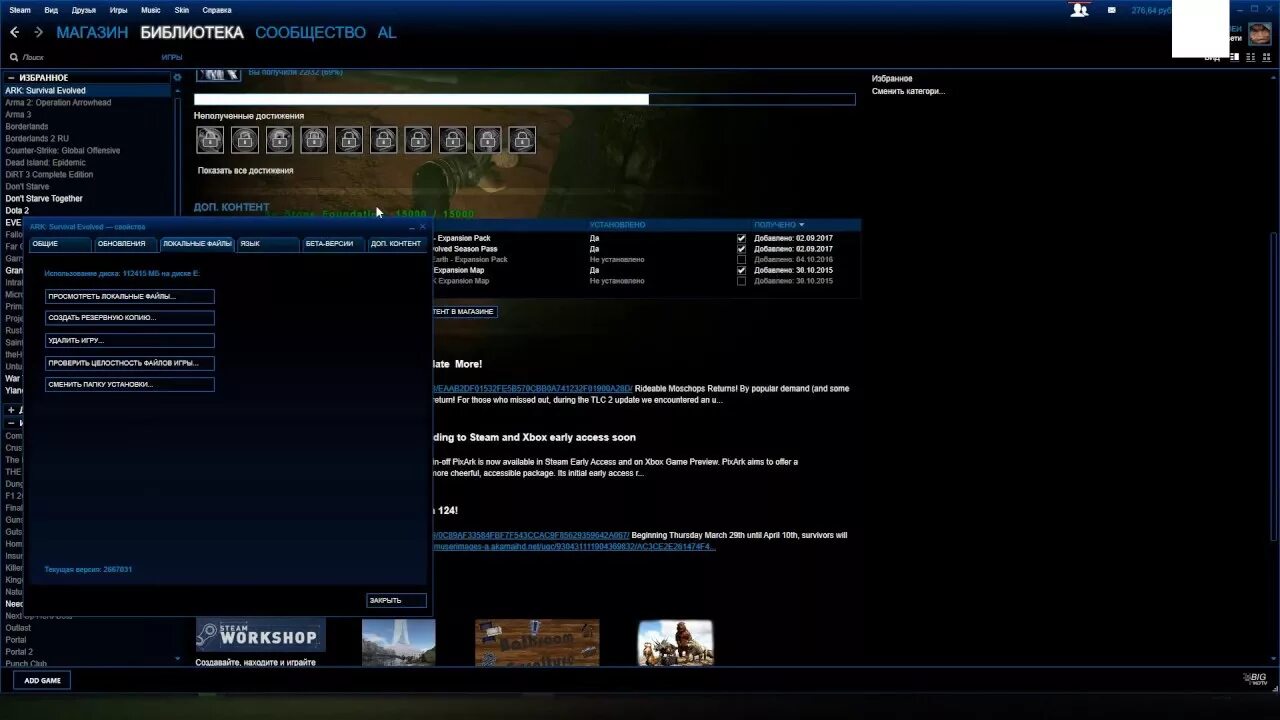Switch to the БЕТА-ВЕРСИИ tab
Screen dimensions: 1280x720
(x=333, y=244)
